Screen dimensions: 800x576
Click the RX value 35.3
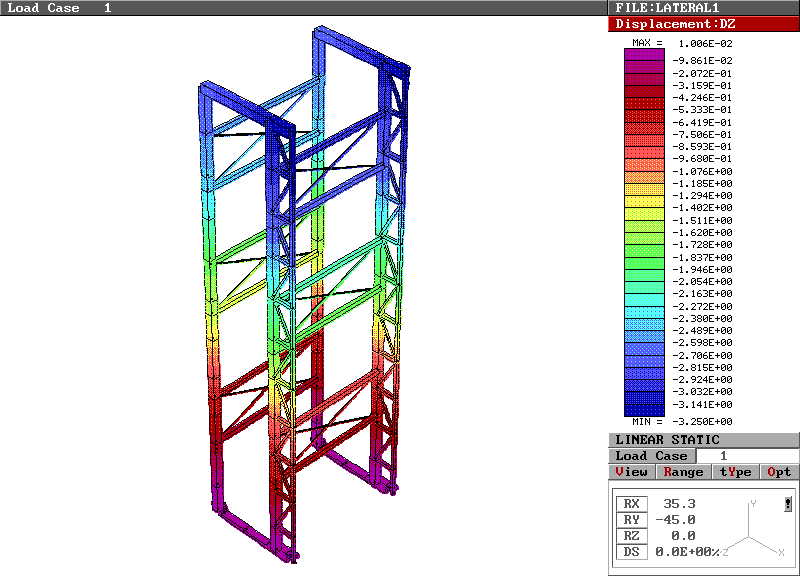(680, 504)
